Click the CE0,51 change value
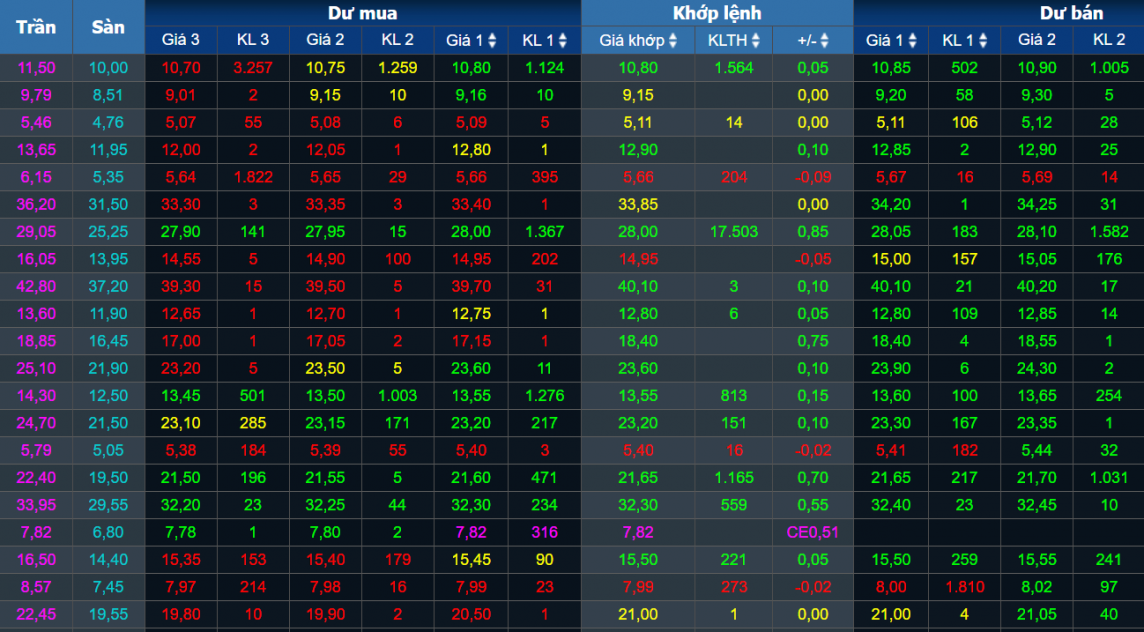Image resolution: width=1144 pixels, height=632 pixels. [x=812, y=532]
